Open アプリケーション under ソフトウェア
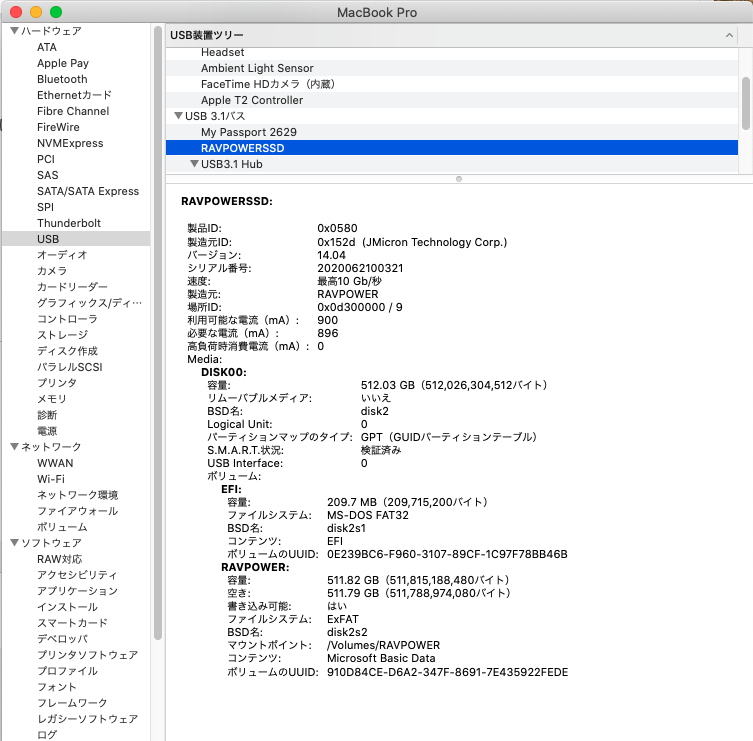This screenshot has width=753, height=741. click(77, 591)
